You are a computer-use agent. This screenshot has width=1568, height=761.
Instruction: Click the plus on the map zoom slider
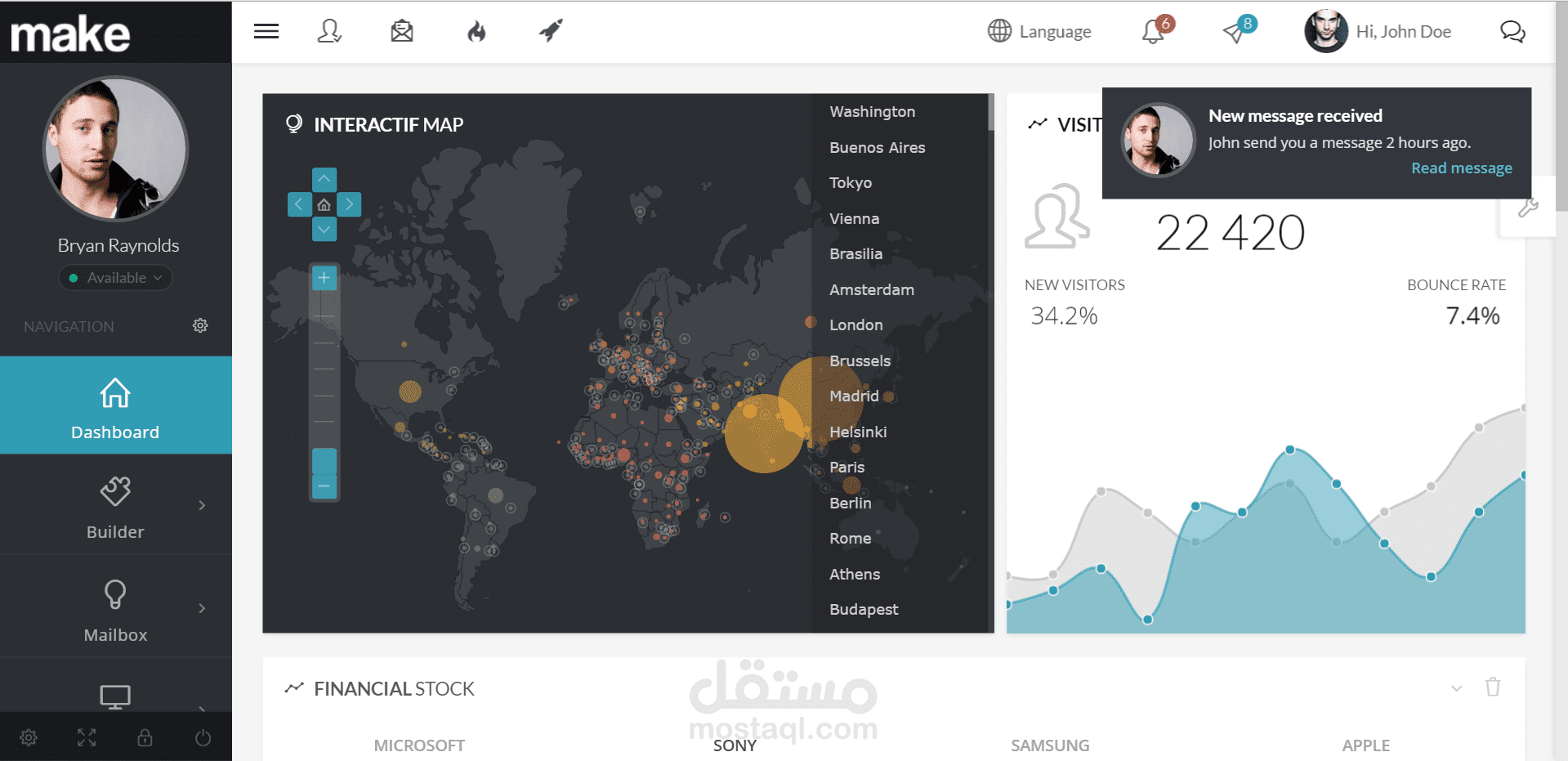click(x=324, y=278)
